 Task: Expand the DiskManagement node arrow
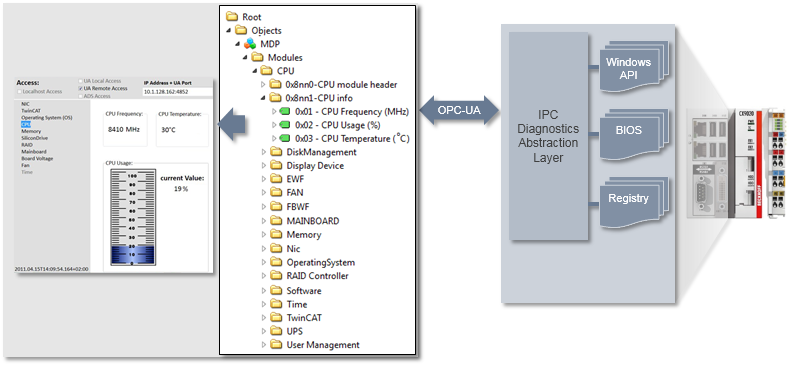(x=264, y=152)
